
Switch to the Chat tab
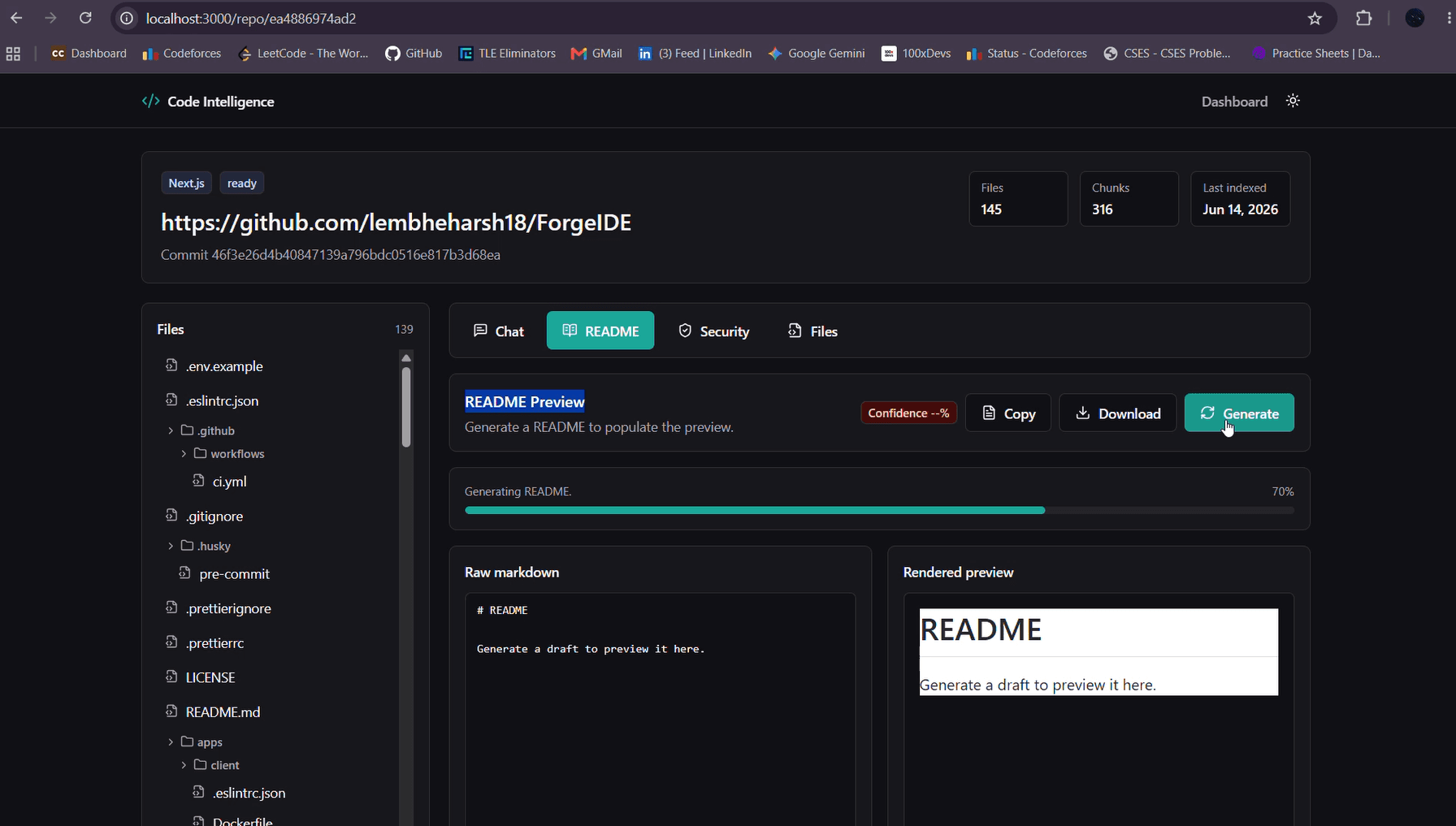click(x=499, y=331)
